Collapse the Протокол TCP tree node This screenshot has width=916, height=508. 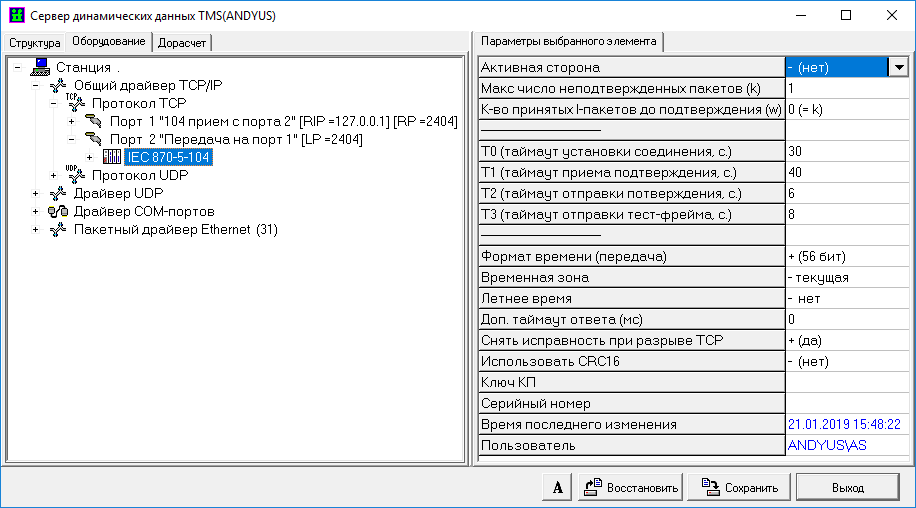tap(54, 103)
